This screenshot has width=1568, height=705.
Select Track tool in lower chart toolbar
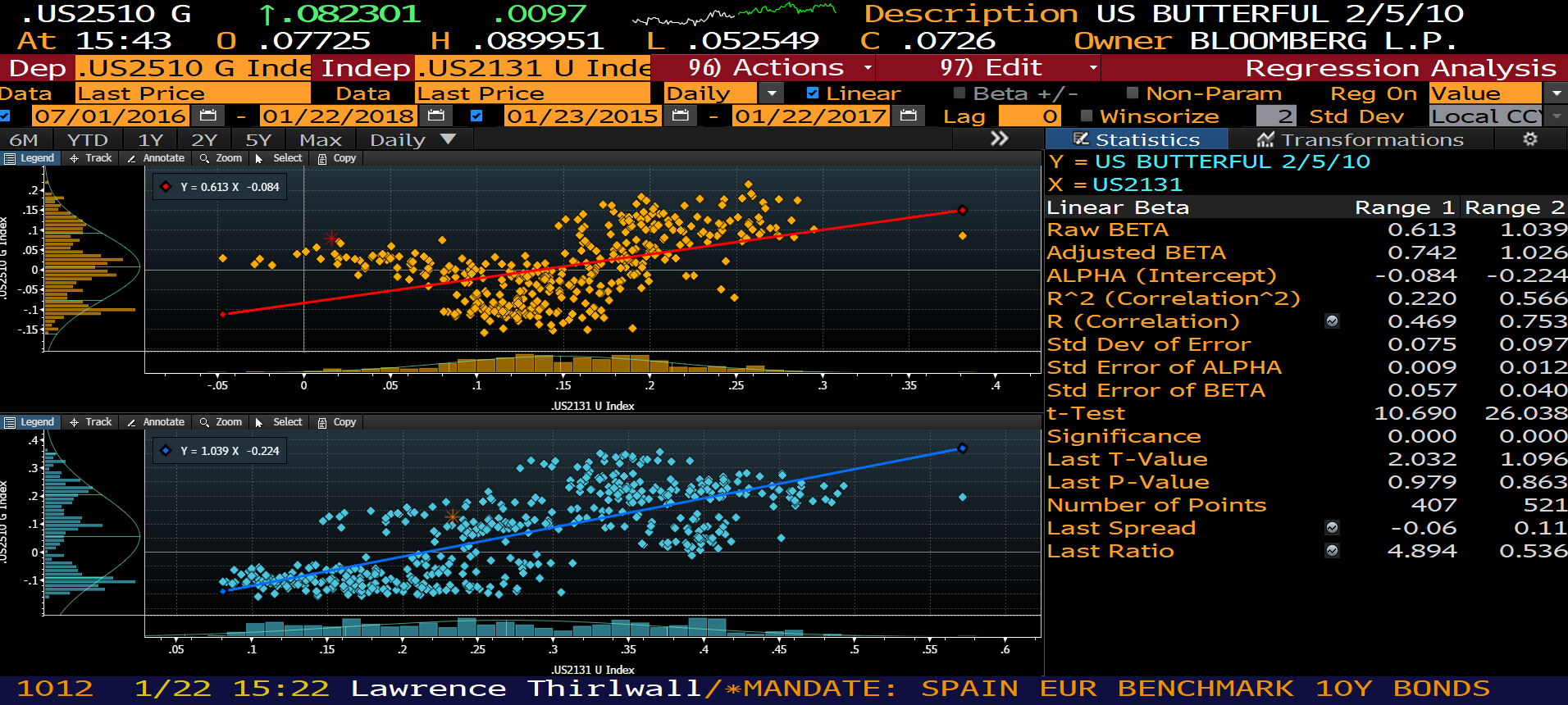[91, 422]
